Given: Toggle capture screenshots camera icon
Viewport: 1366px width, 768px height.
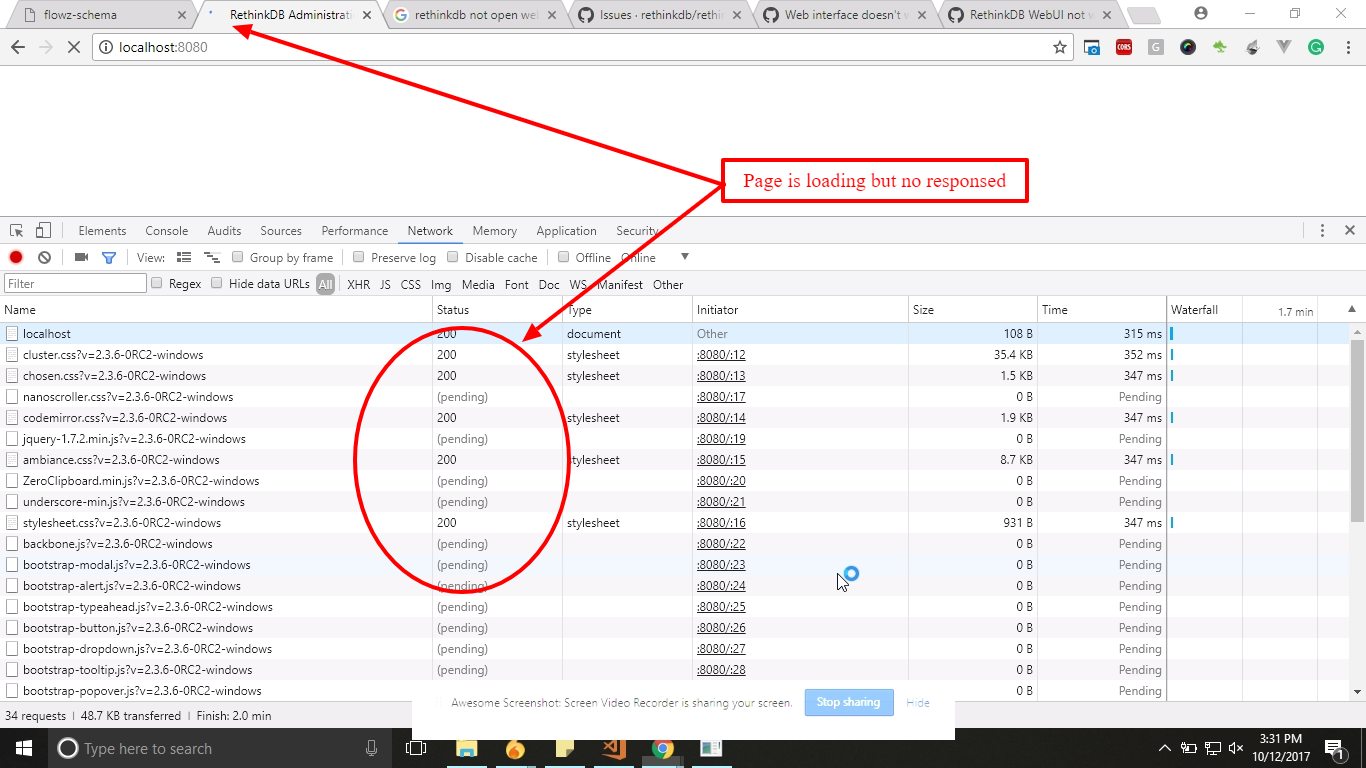Looking at the screenshot, I should coord(82,257).
